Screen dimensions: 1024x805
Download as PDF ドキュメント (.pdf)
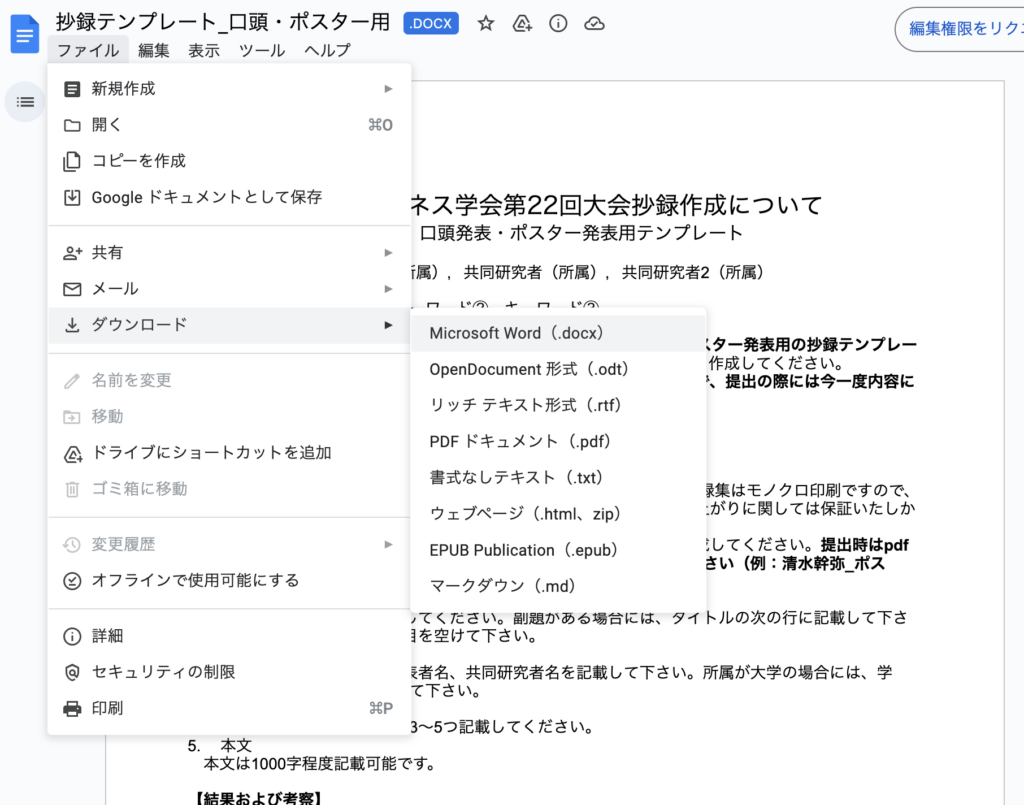[x=558, y=442]
